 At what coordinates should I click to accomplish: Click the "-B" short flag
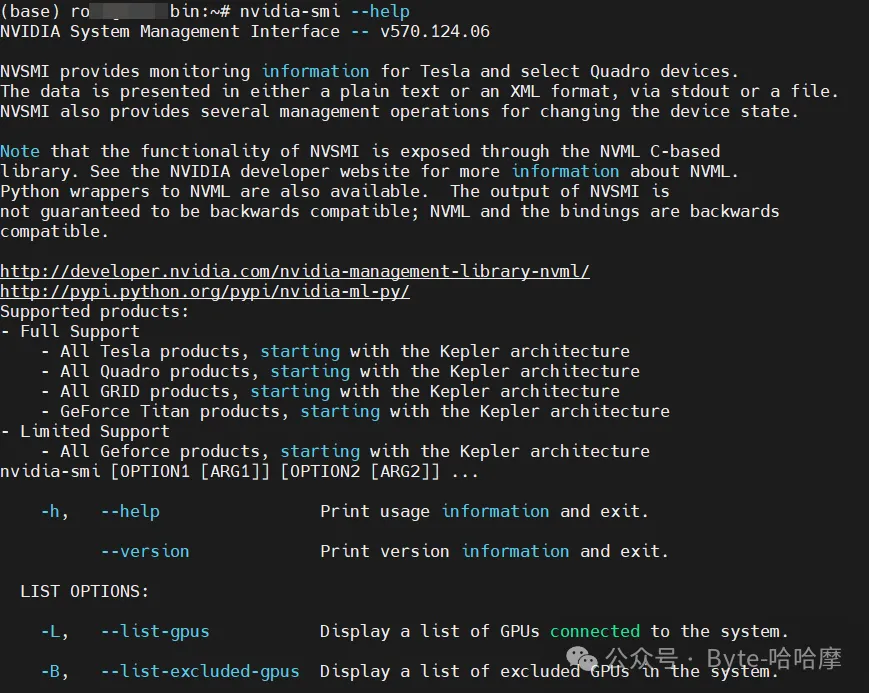point(55,671)
